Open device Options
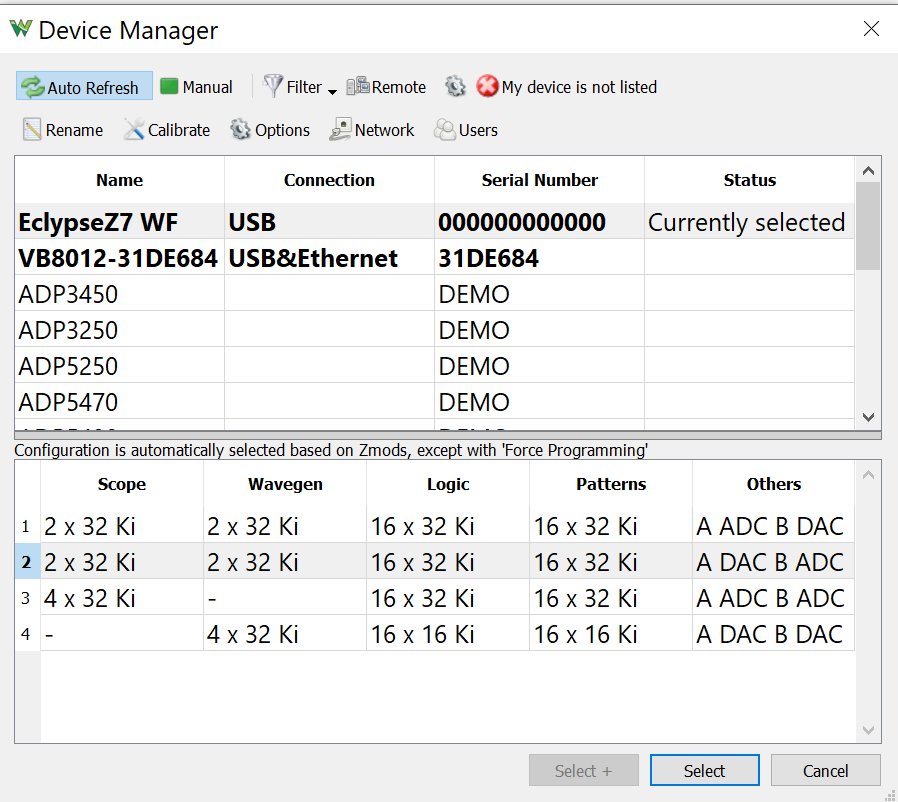This screenshot has height=802, width=898. [x=270, y=129]
